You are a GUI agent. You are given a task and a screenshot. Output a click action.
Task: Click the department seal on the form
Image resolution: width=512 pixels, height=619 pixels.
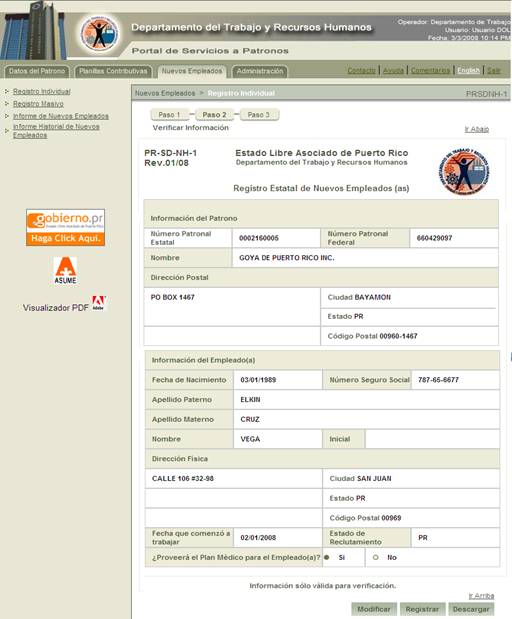463,170
